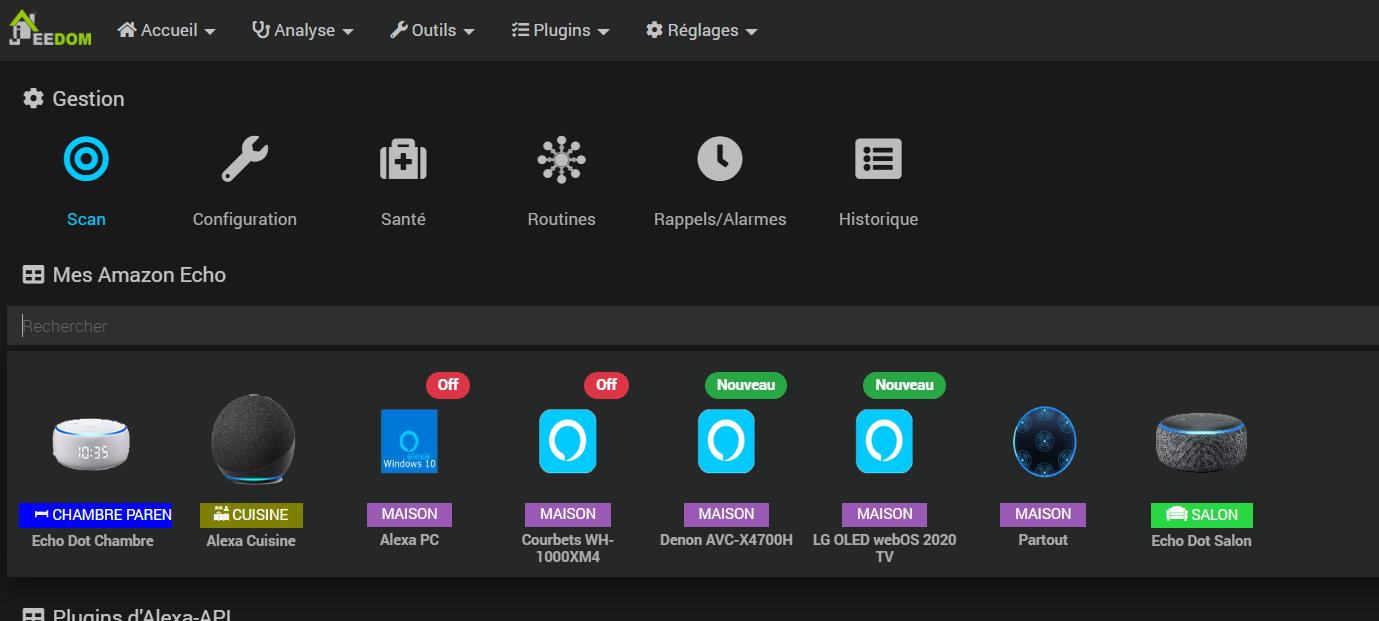Click the MAISON tag above Courbets WH-1000XM4
Screen dimensions: 1379x621
pyautogui.click(x=568, y=514)
